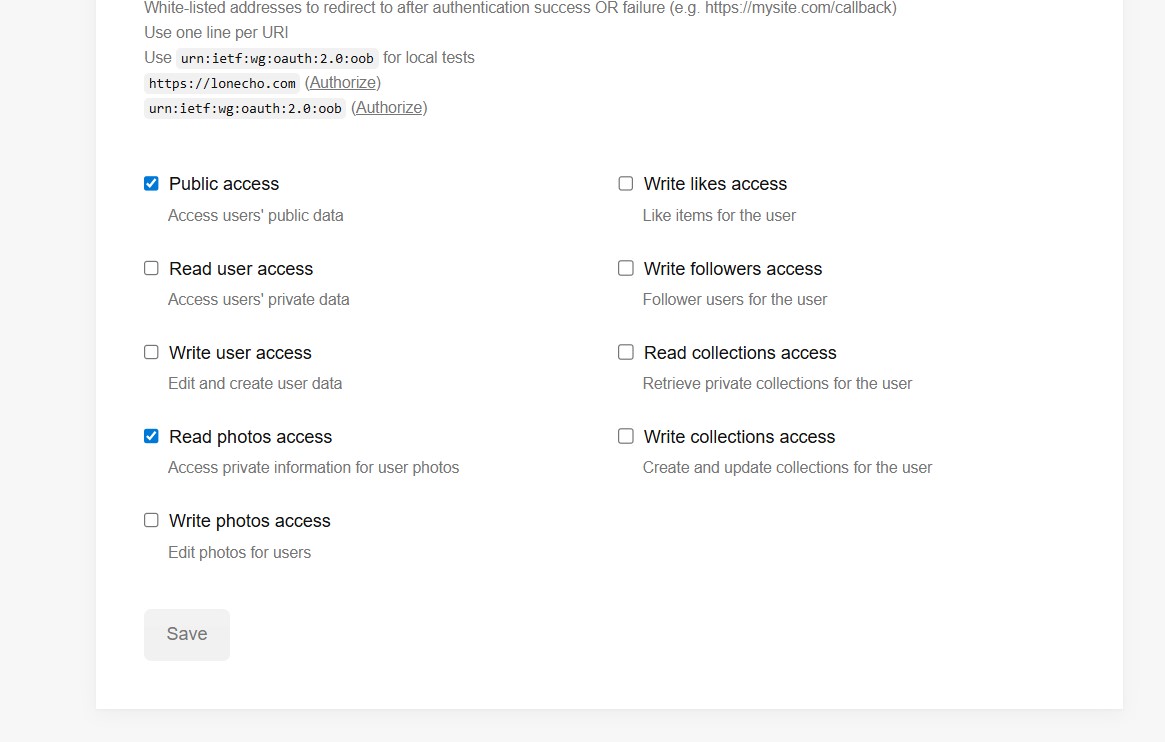Click the Read photos access label
Screen dimensions: 1165x742
(250, 437)
